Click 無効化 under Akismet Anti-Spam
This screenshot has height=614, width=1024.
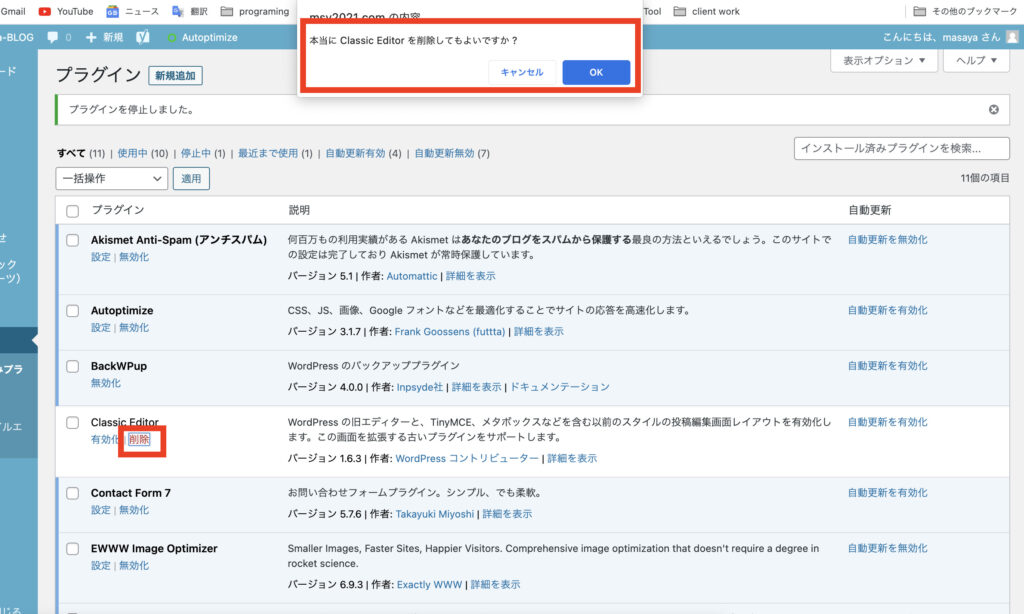(x=134, y=257)
